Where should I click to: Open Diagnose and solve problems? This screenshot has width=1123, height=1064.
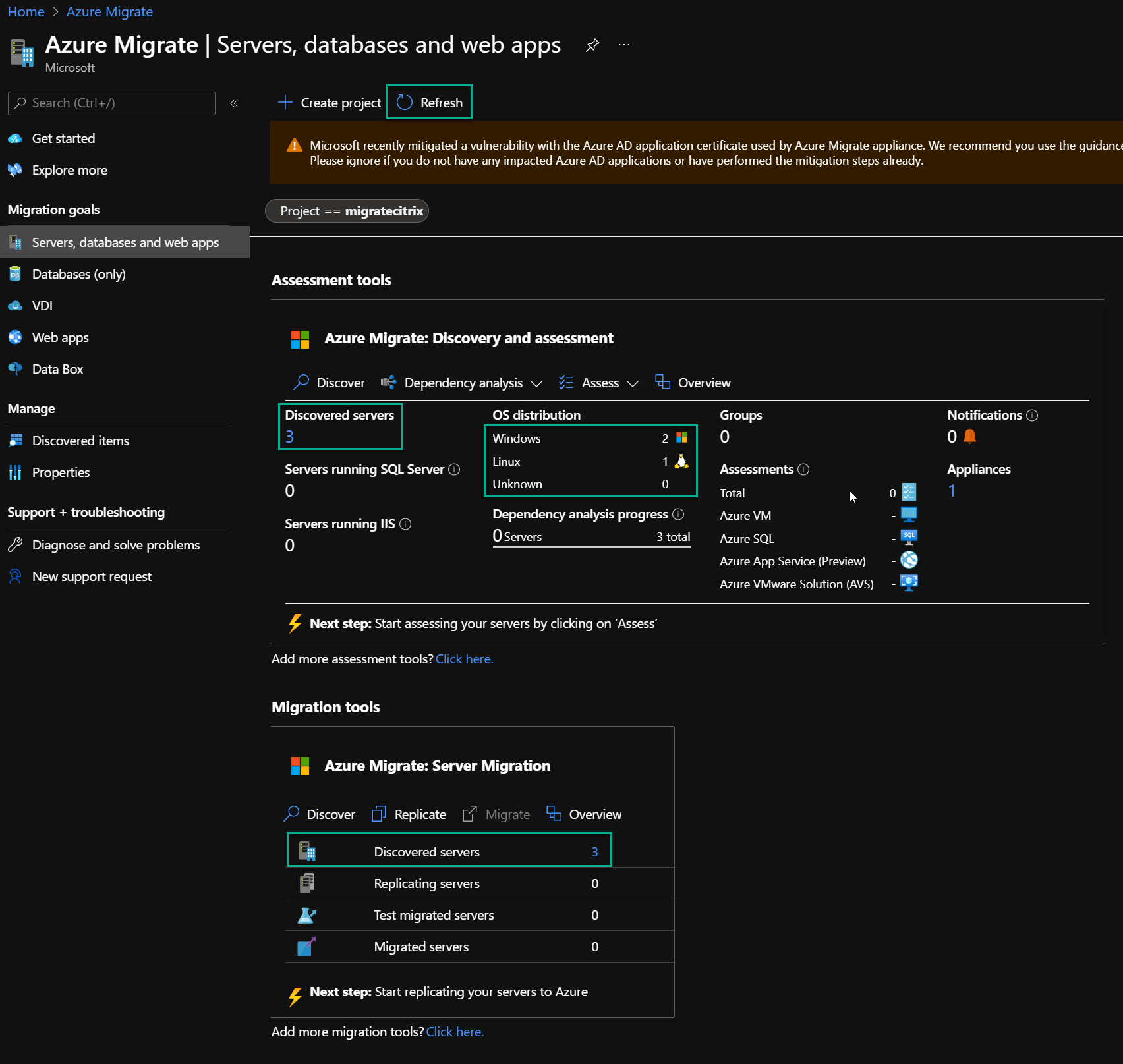pyautogui.click(x=116, y=545)
